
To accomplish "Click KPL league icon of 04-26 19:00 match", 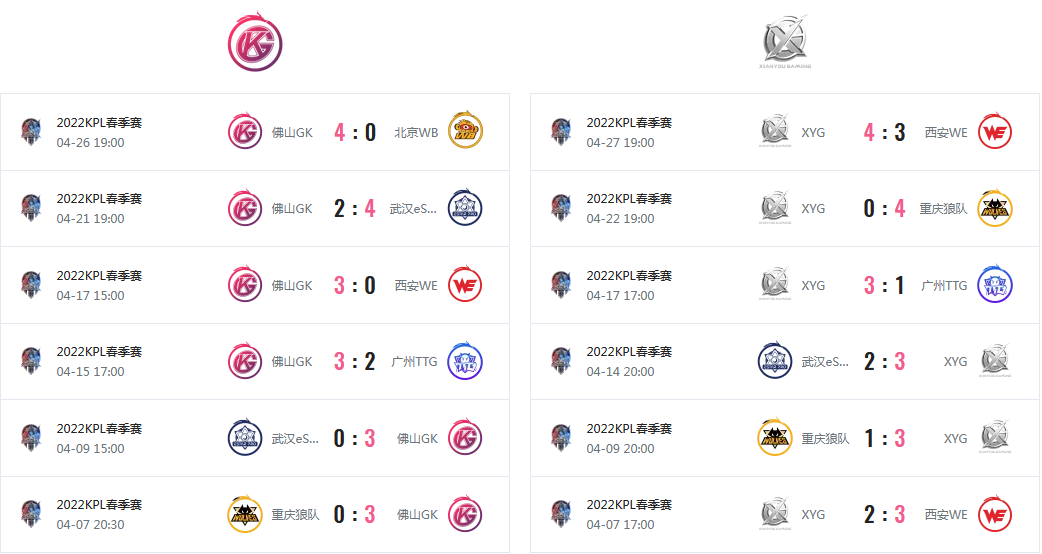I will pos(31,132).
